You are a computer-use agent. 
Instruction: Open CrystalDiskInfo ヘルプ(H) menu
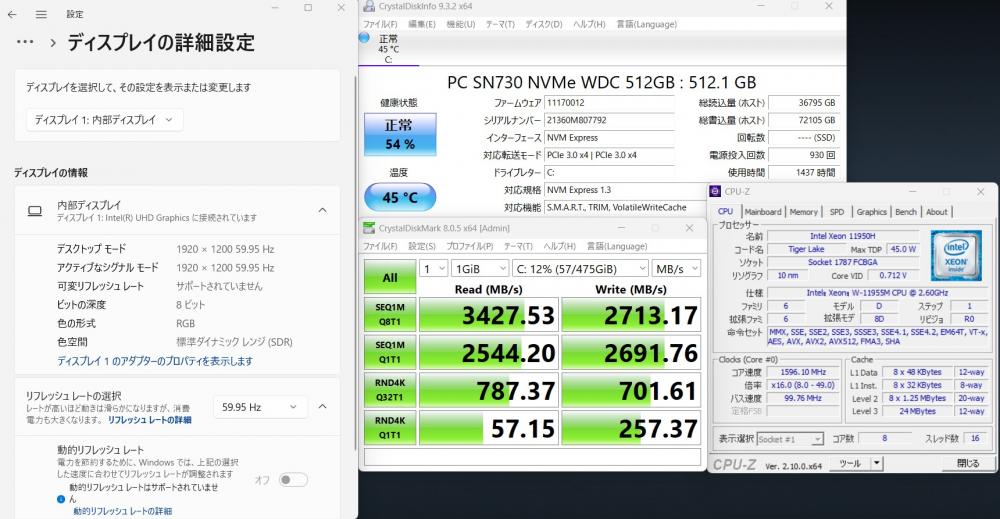(x=589, y=24)
